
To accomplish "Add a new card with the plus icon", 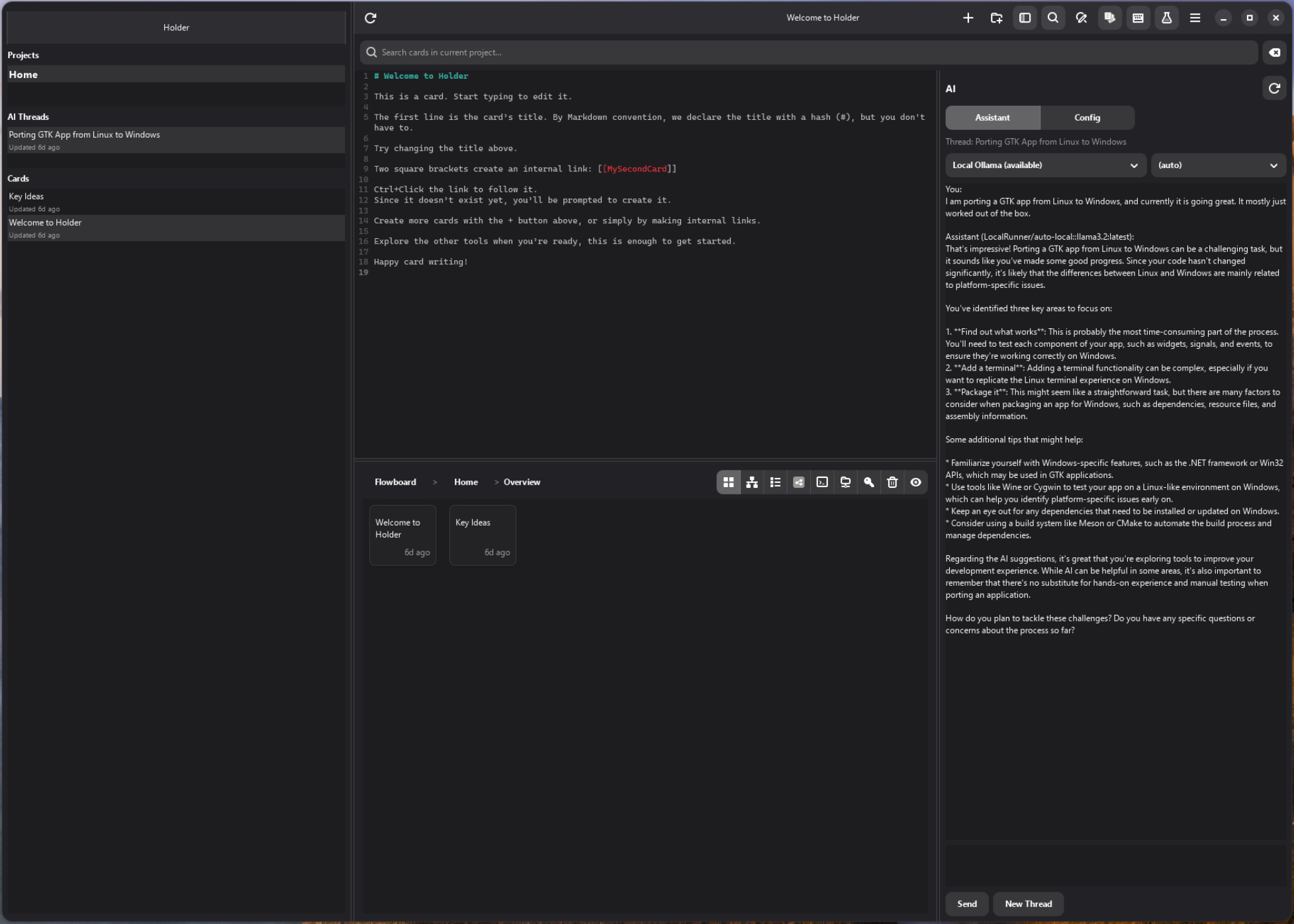I will pyautogui.click(x=968, y=18).
